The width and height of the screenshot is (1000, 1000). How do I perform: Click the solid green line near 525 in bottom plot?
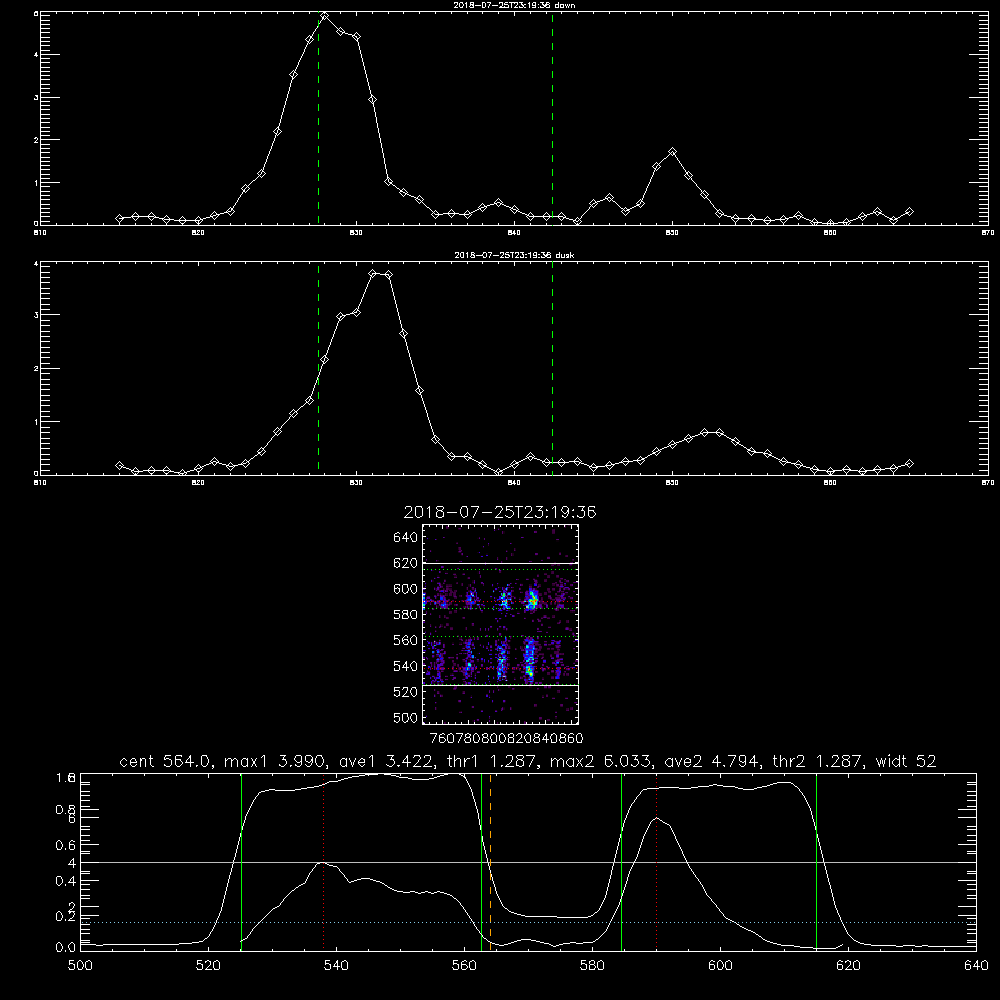(241, 861)
